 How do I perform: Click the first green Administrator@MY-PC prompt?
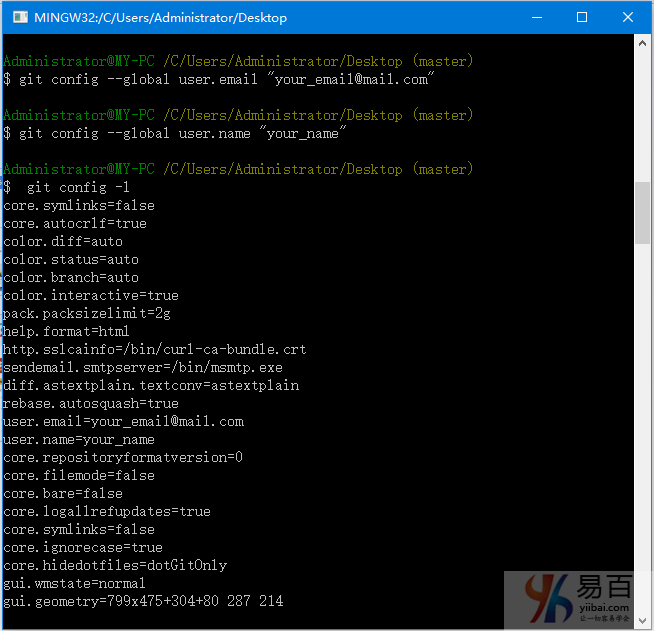[79, 61]
